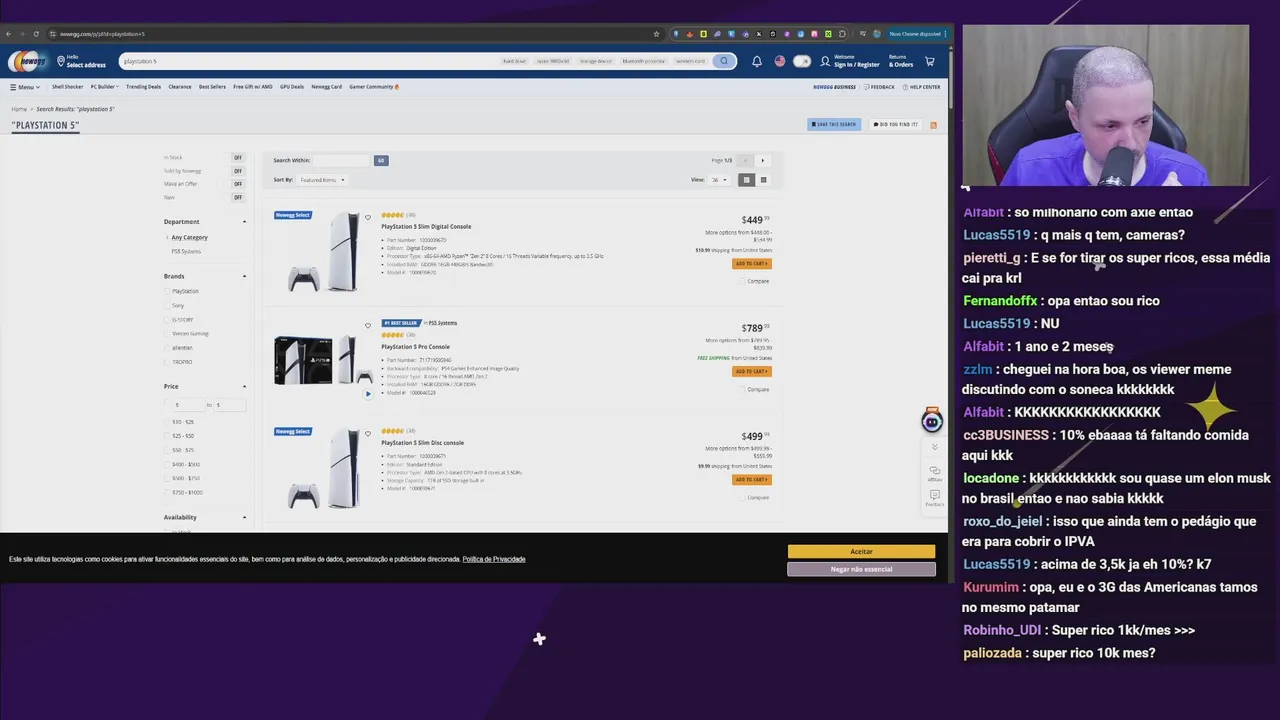Image resolution: width=1280 pixels, height=720 pixels.
Task: Open Política de Privacidade link
Action: coord(494,559)
